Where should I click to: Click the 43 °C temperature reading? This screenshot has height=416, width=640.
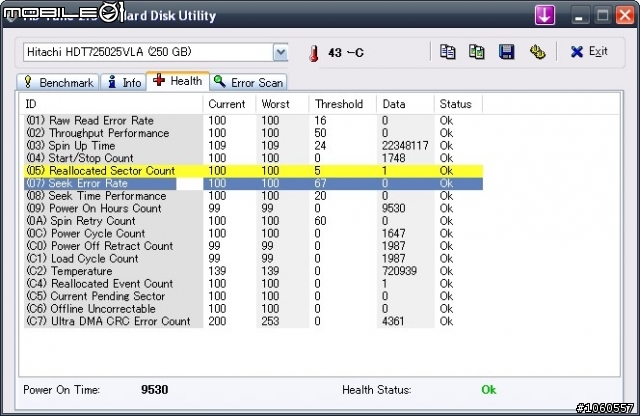tap(346, 53)
